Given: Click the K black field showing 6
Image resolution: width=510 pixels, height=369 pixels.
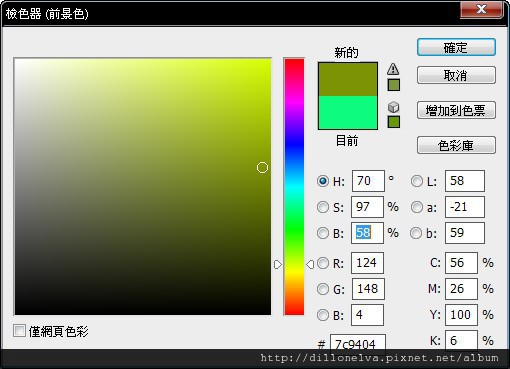Looking at the screenshot, I should pyautogui.click(x=461, y=340).
